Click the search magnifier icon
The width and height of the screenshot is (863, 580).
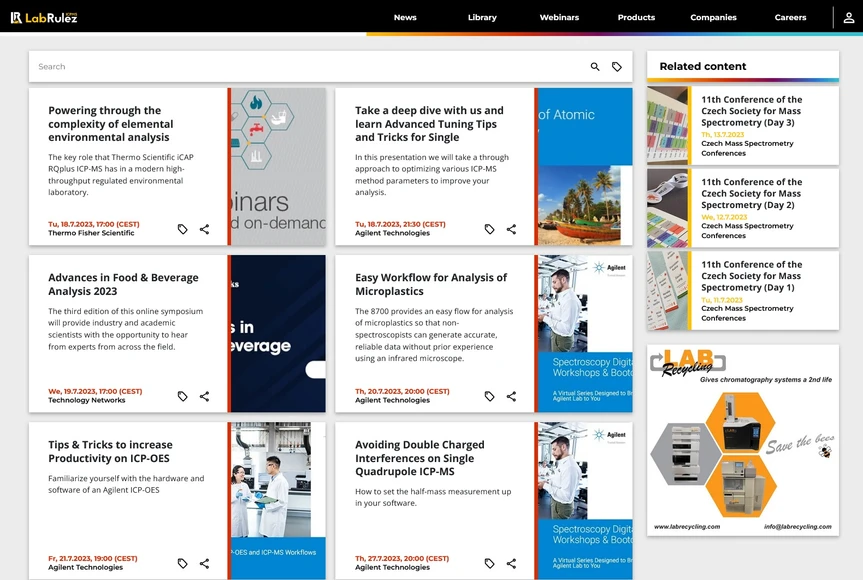[x=595, y=67]
